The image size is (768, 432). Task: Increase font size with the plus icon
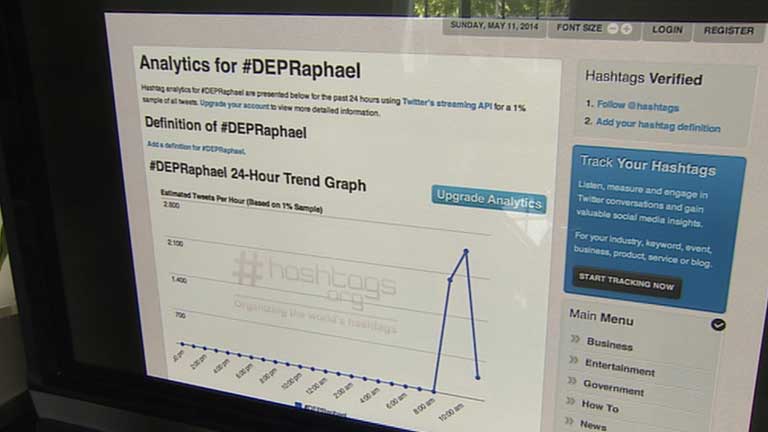626,29
